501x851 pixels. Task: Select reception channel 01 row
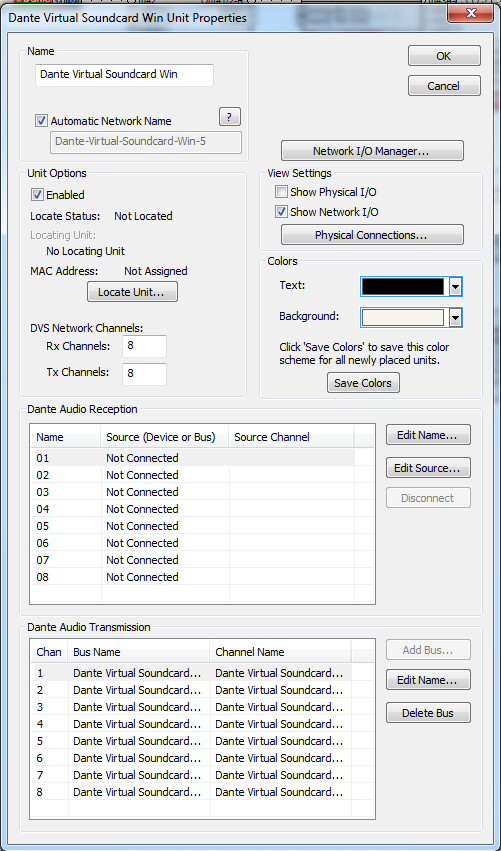pos(192,458)
